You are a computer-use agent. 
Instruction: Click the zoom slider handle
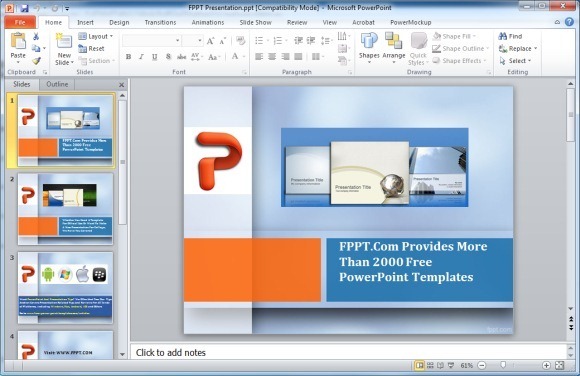(x=503, y=365)
